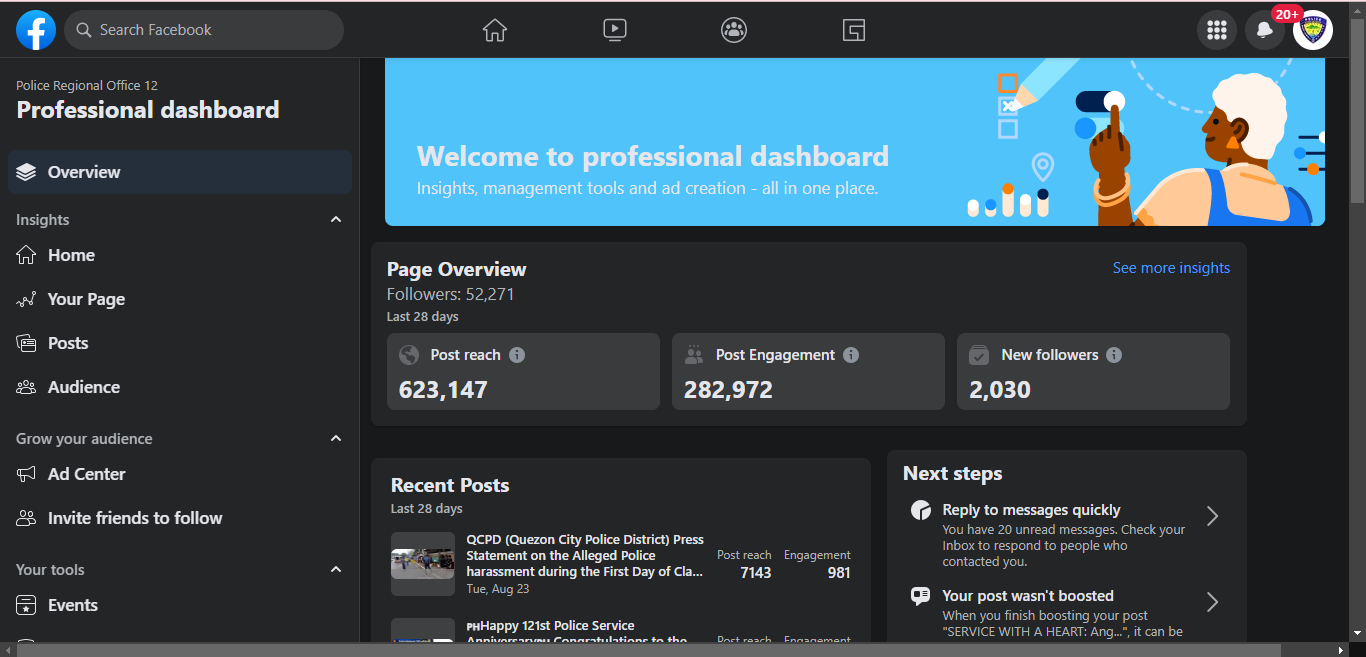Open the QCPD Press Statement post title
The height and width of the screenshot is (657, 1366).
tap(585, 556)
